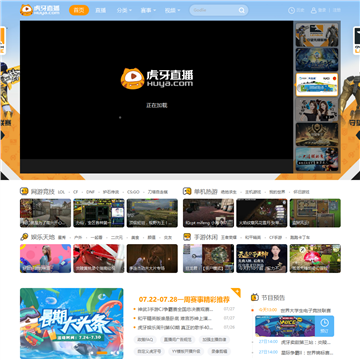Open the 世界大学生电子竞技联赛 schedule entry
Image resolution: width=360 pixels, height=360 pixels.
coord(305,310)
